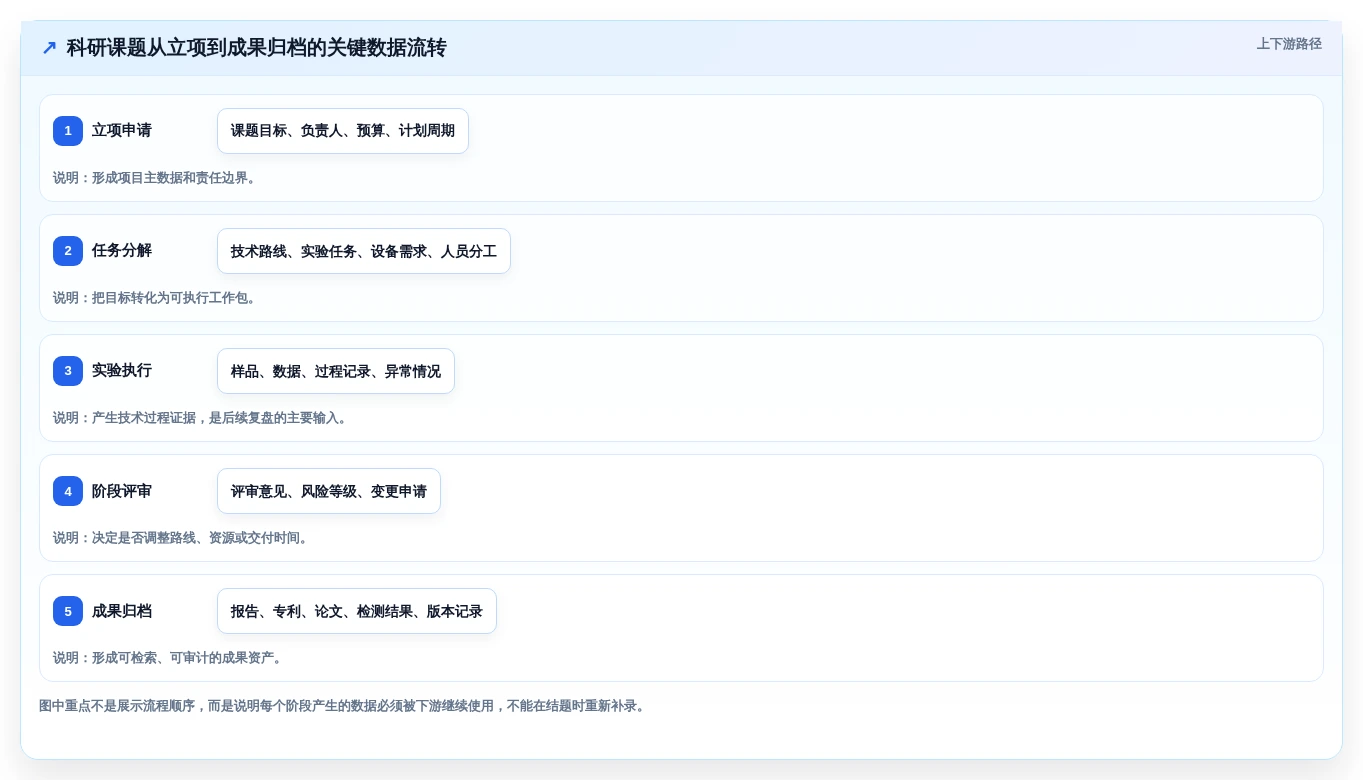Click the note 决定是否调整路线、资源或交付时间
The width and height of the screenshot is (1363, 780).
pyautogui.click(x=183, y=538)
